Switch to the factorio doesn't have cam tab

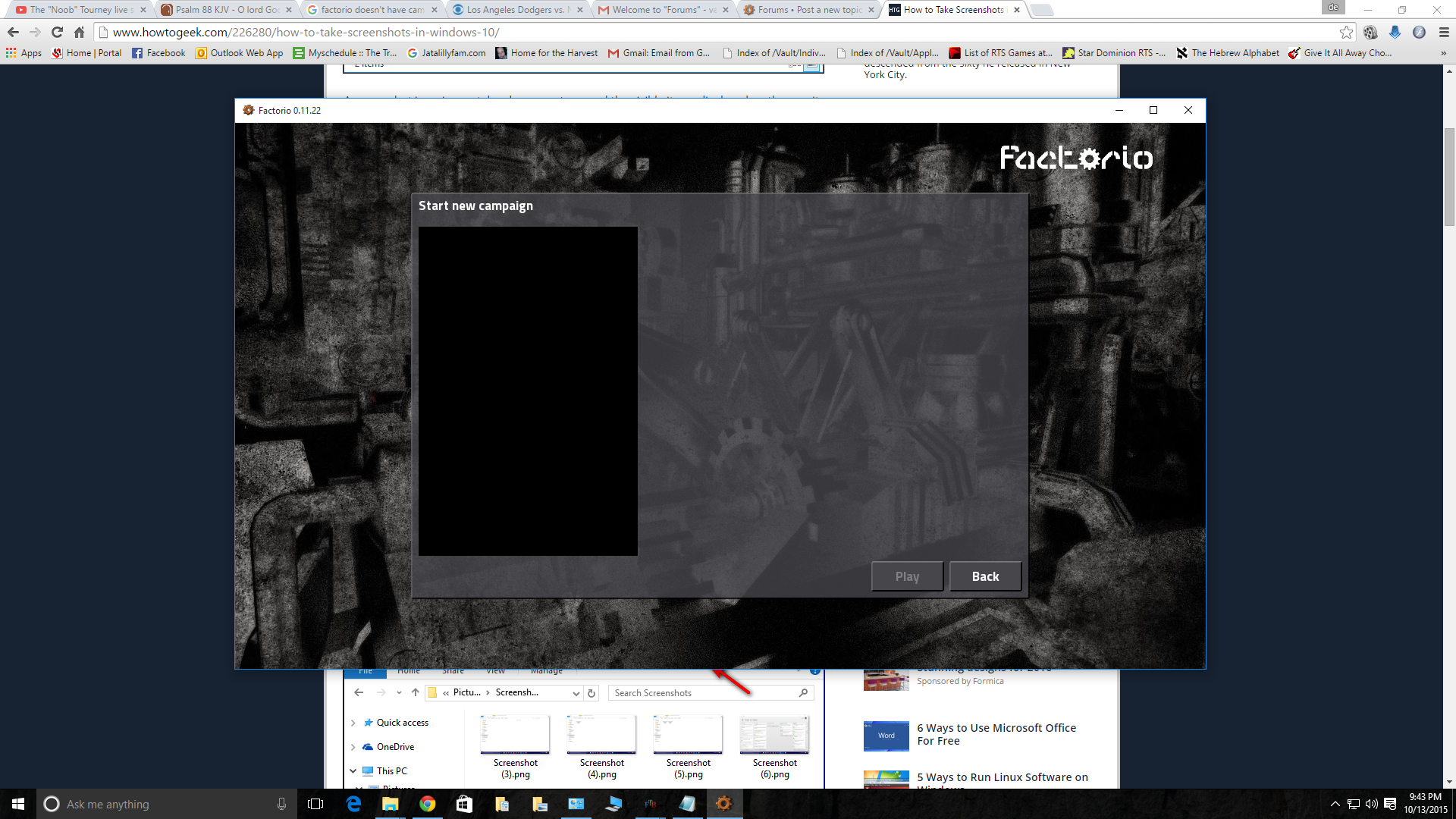(x=372, y=10)
